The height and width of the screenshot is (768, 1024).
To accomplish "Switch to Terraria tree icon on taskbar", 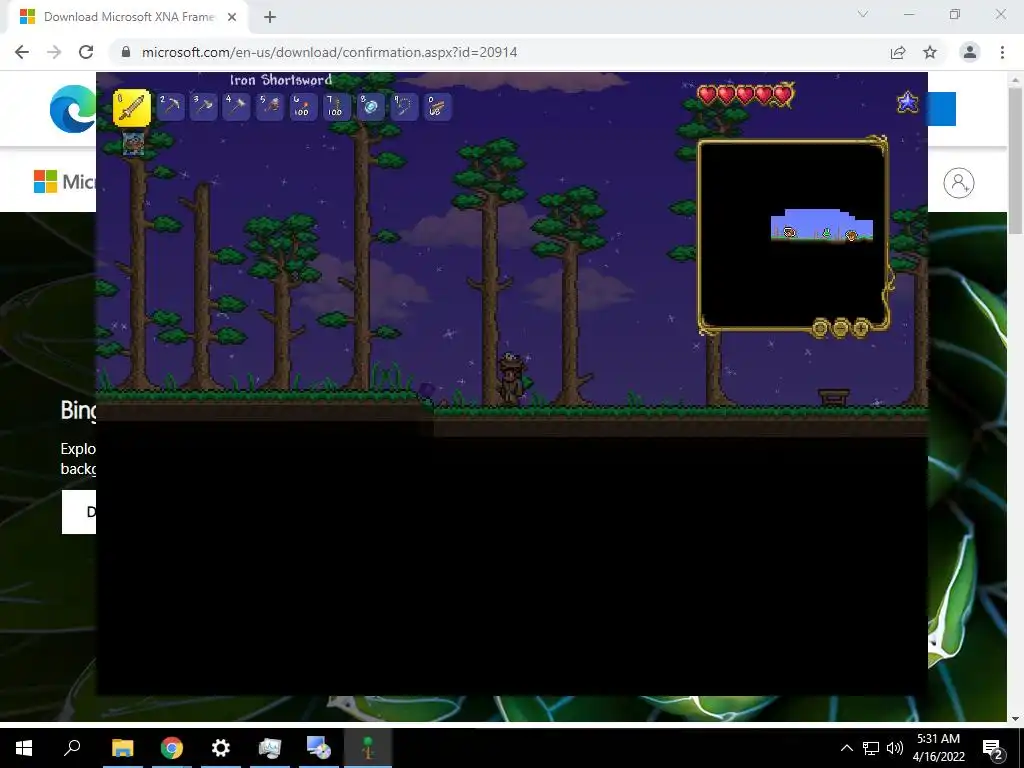I will (368, 748).
